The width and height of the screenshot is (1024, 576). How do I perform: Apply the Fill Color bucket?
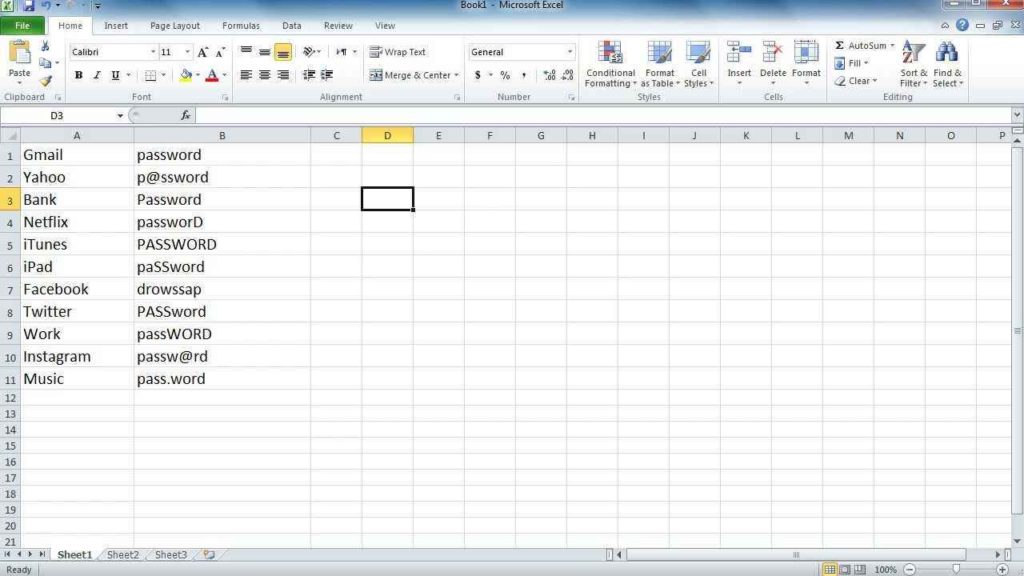tap(185, 75)
